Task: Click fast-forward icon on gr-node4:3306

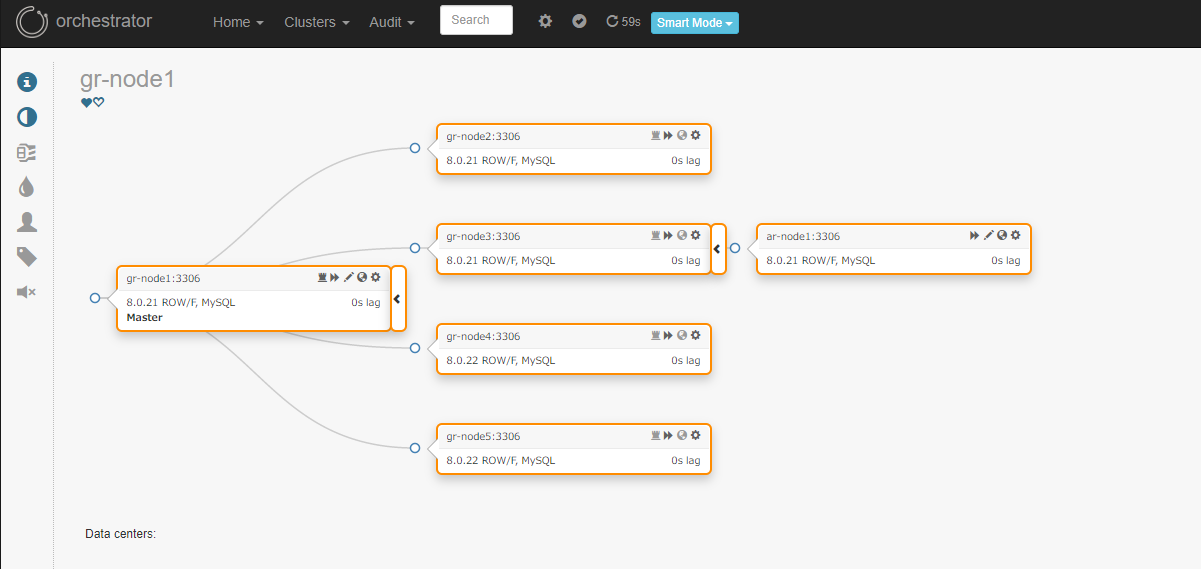Action: click(668, 335)
